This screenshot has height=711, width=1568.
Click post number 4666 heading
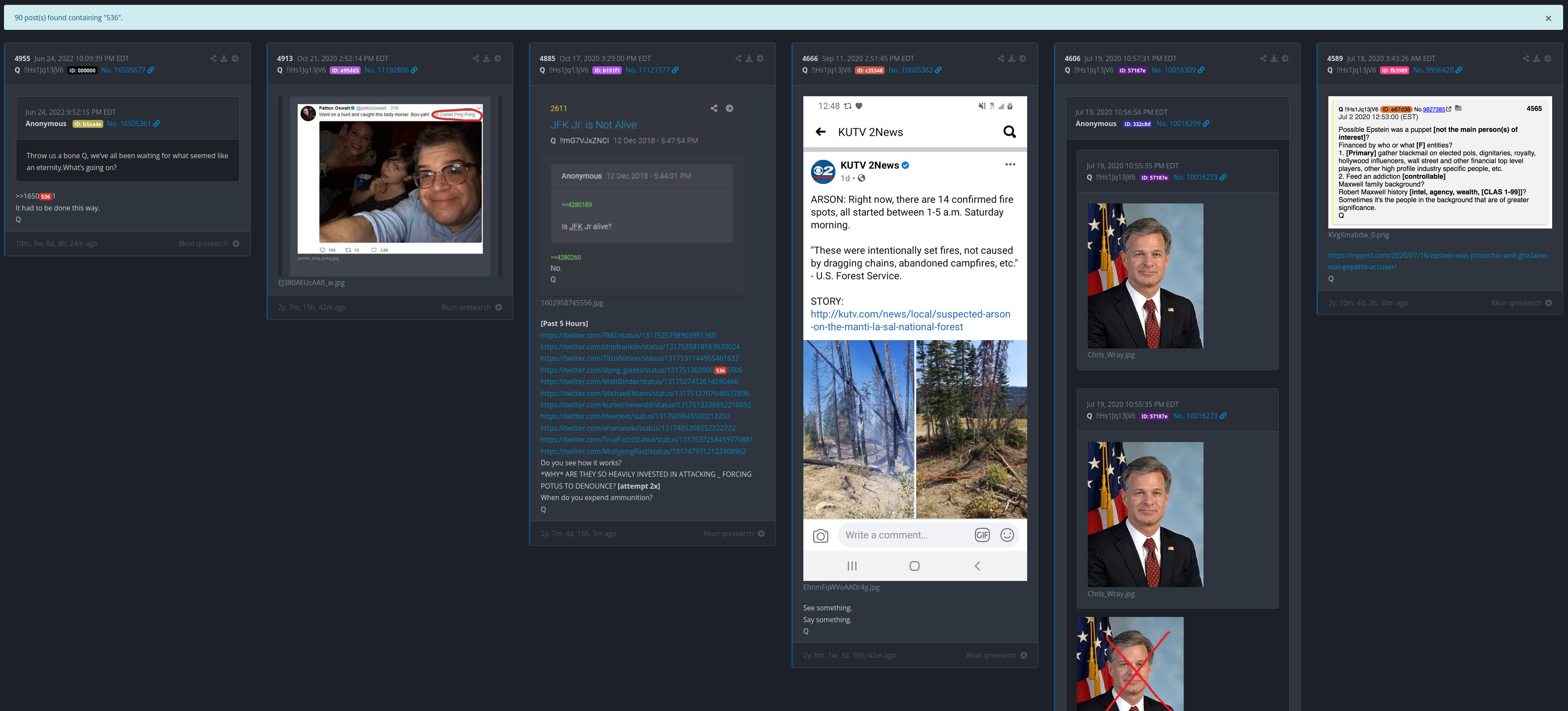(x=810, y=58)
